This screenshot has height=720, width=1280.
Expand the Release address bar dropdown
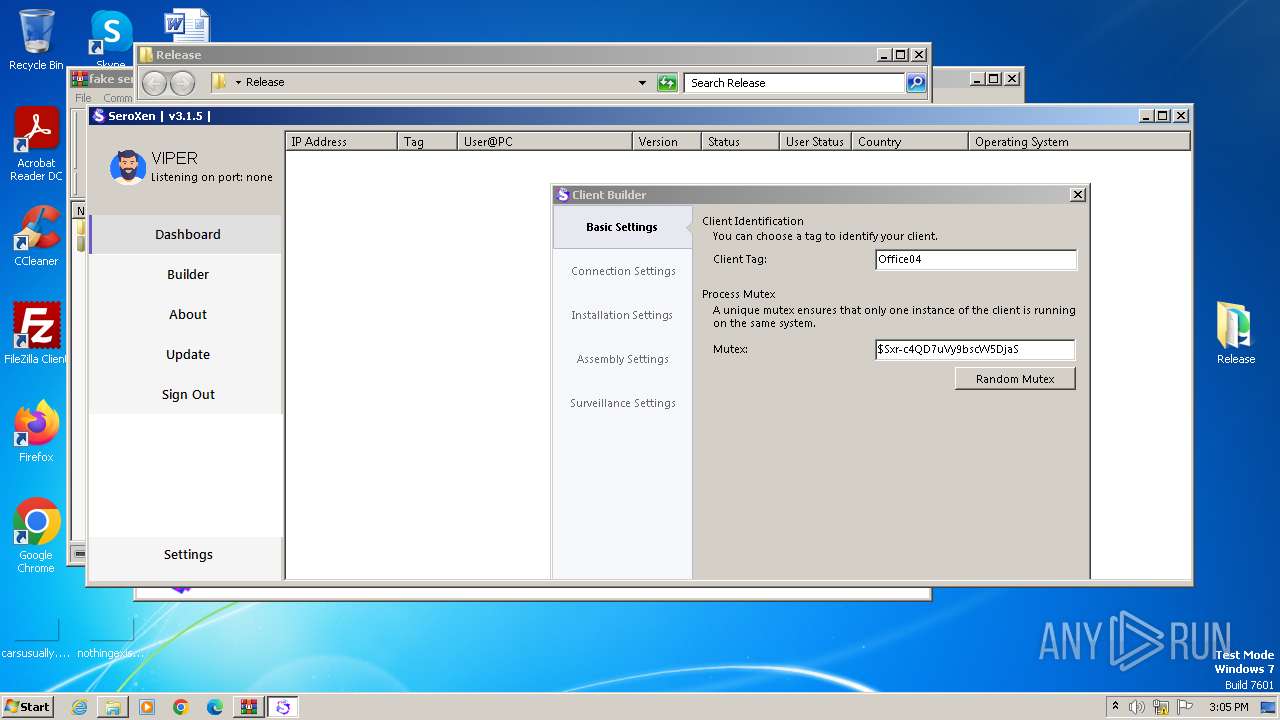[x=642, y=83]
